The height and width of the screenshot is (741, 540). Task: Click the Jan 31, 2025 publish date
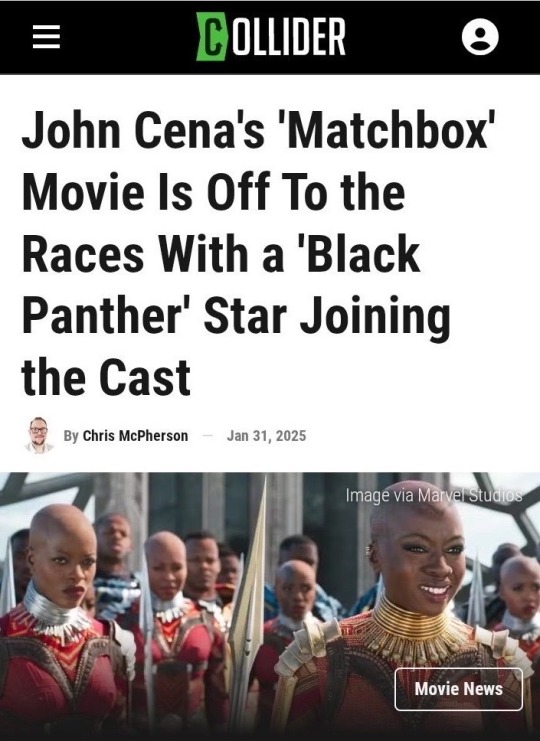click(266, 435)
